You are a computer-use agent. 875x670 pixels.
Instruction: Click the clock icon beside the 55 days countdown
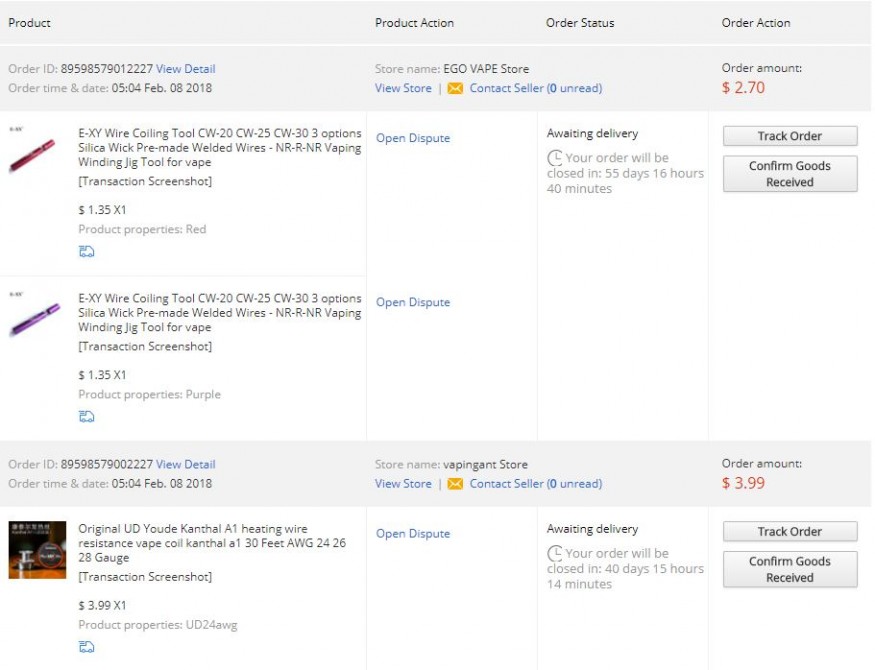[x=555, y=158]
